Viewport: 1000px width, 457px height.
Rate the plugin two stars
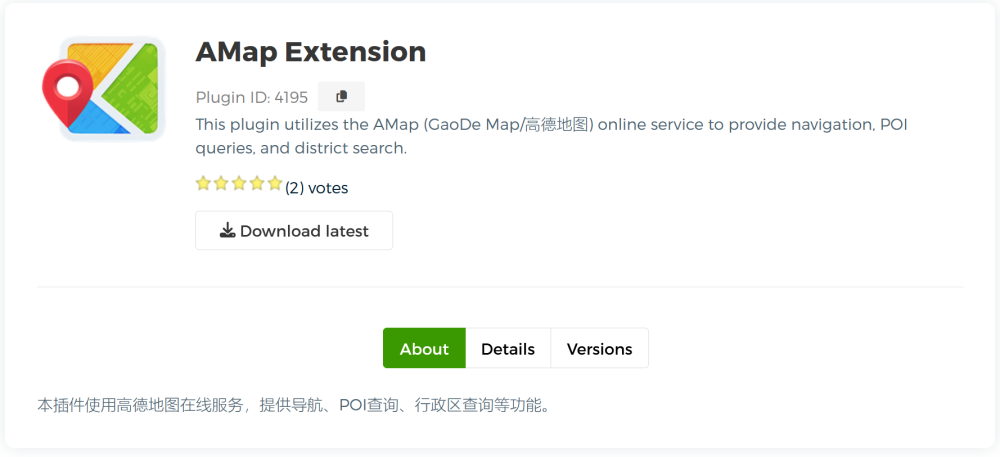(x=221, y=183)
